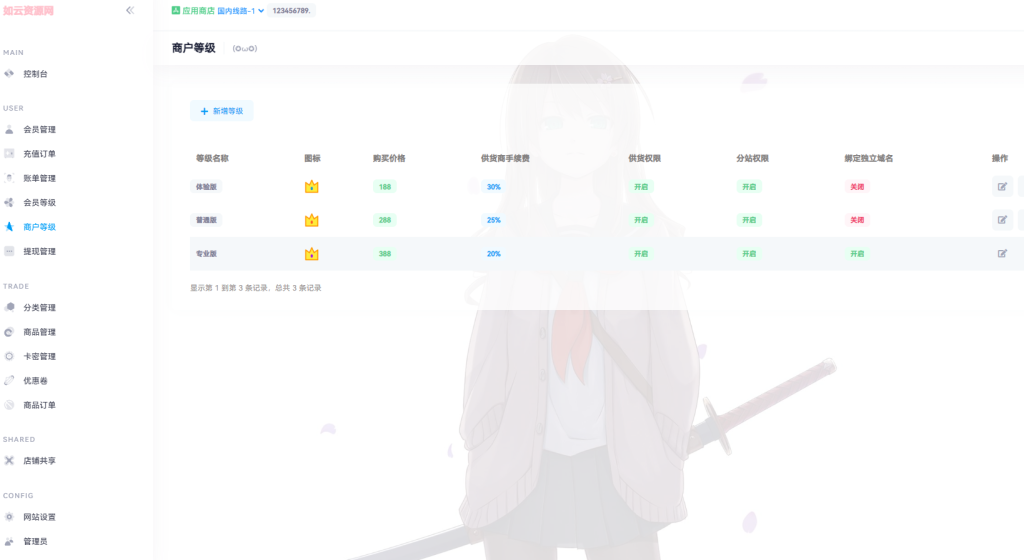
Task: Click the 新增等级 button
Action: click(x=222, y=111)
